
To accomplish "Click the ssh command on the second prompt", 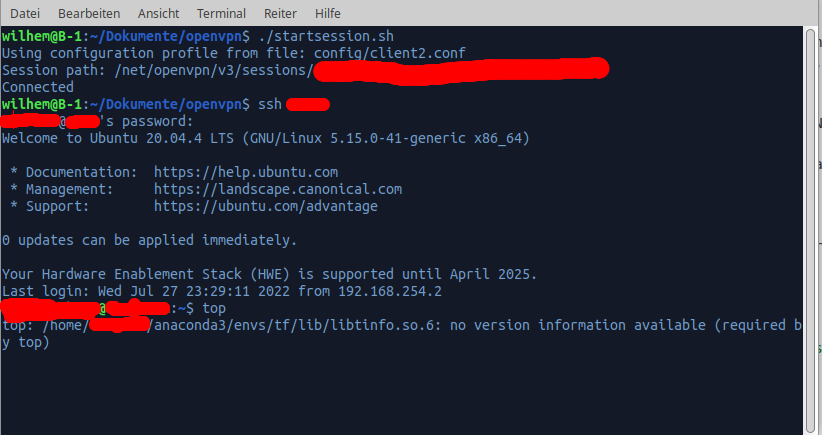I will 270,104.
